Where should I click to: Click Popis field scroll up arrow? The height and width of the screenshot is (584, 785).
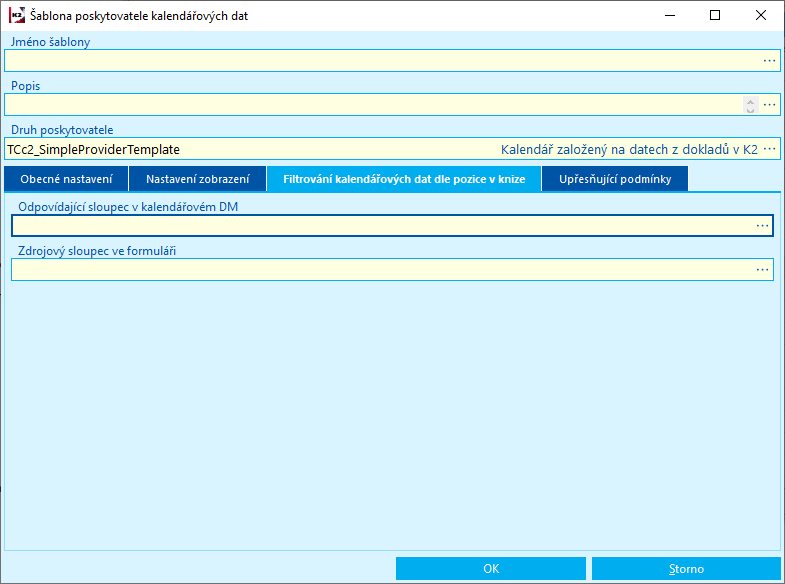tap(750, 101)
